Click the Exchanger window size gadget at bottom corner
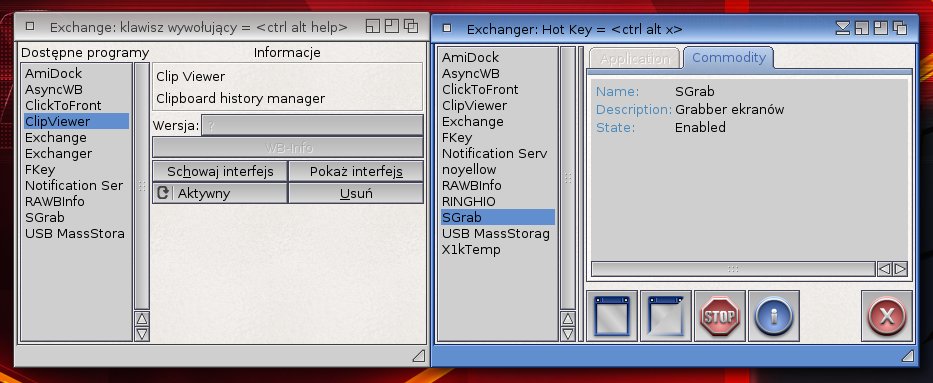Screen dimensions: 933x383 pyautogui.click(x=907, y=355)
